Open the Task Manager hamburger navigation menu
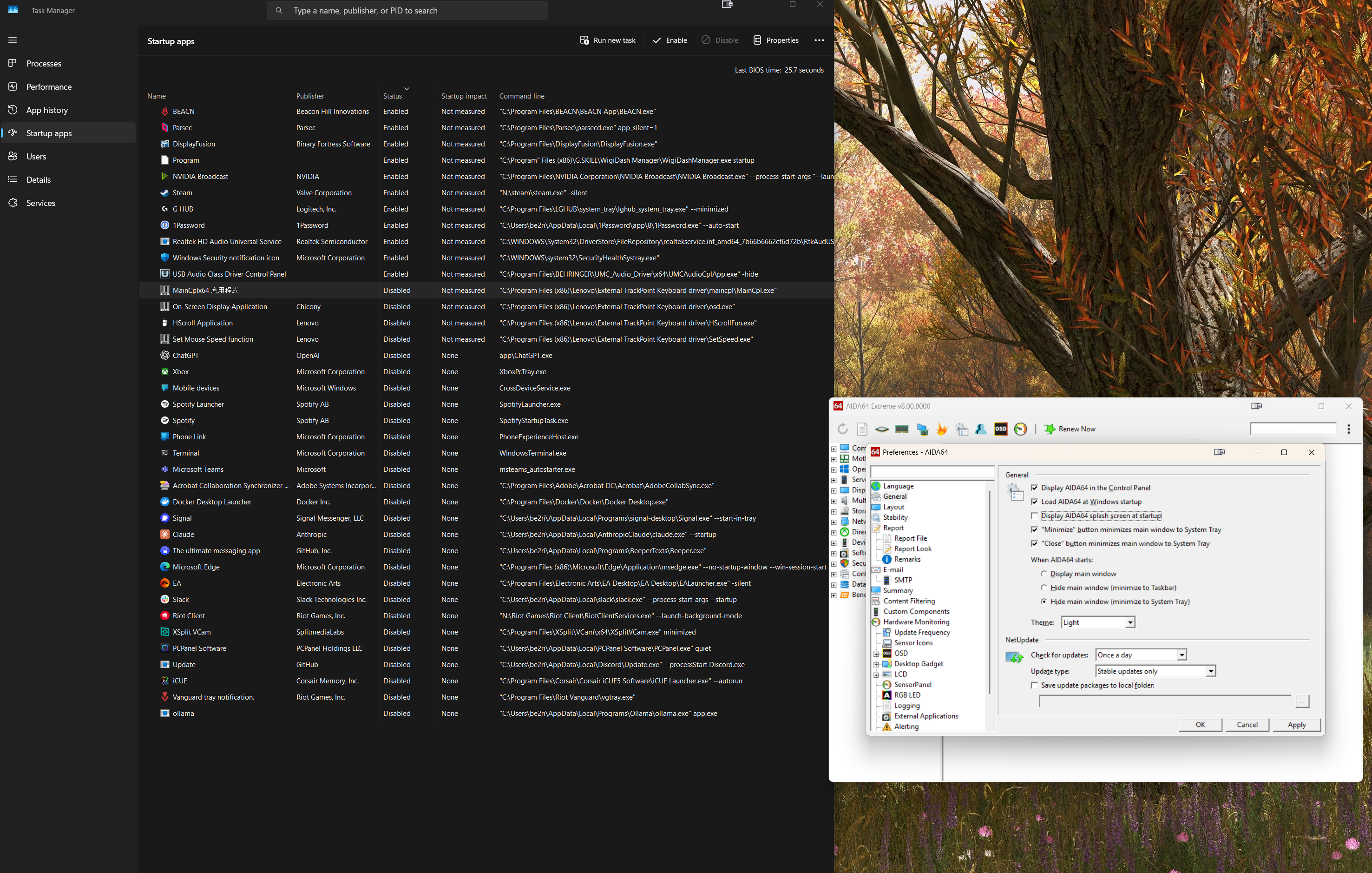 tap(13, 40)
